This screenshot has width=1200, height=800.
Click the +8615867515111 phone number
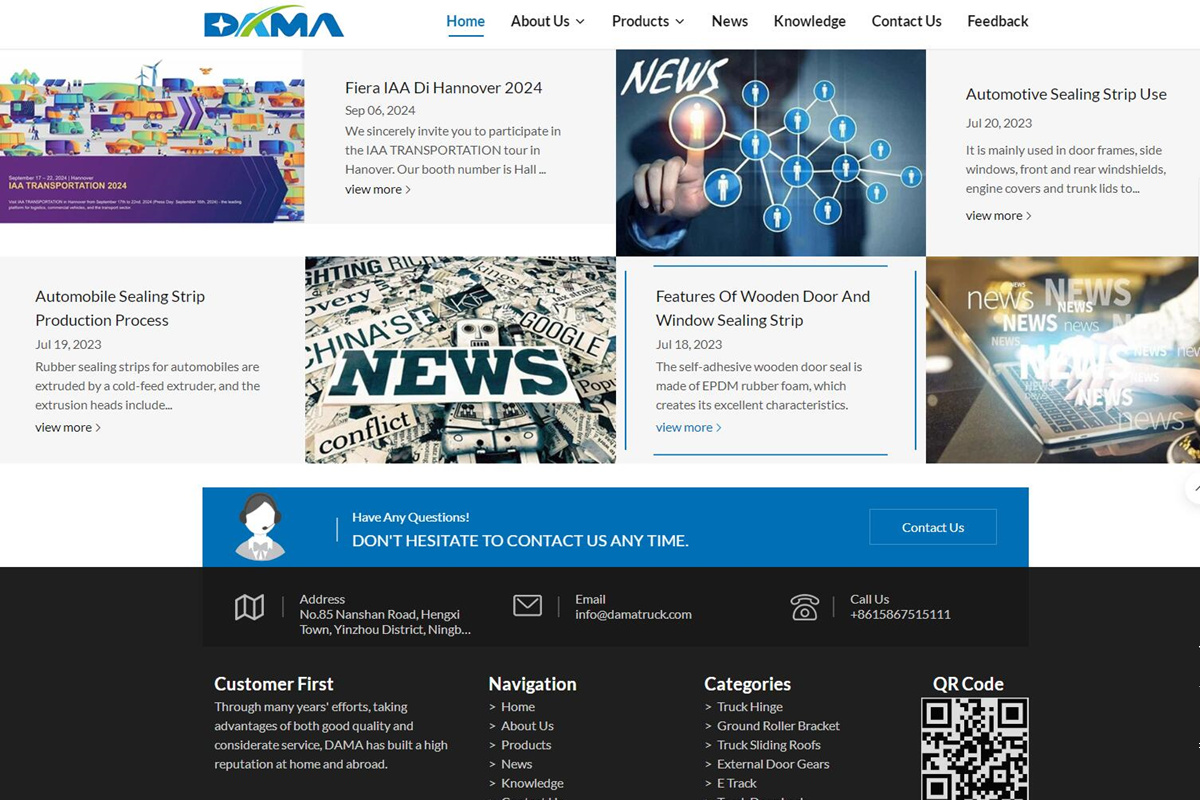tap(900, 614)
